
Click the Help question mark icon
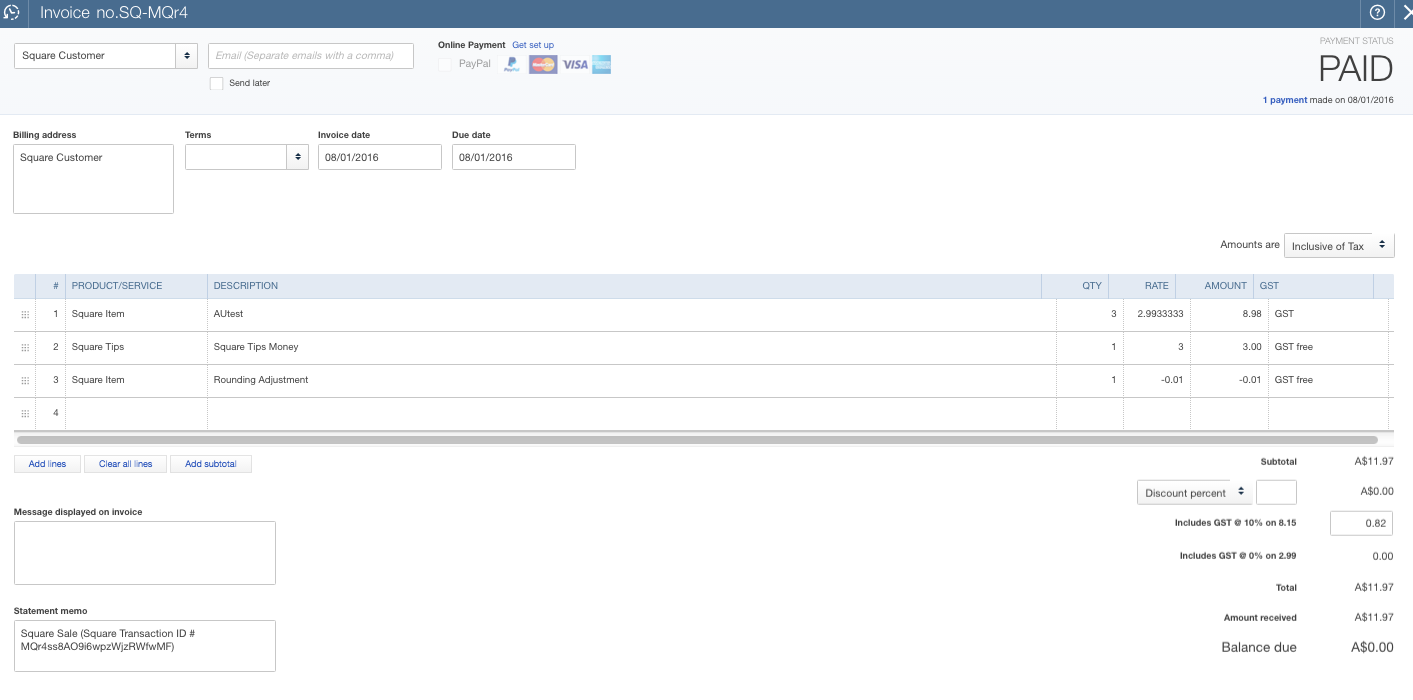[1378, 13]
